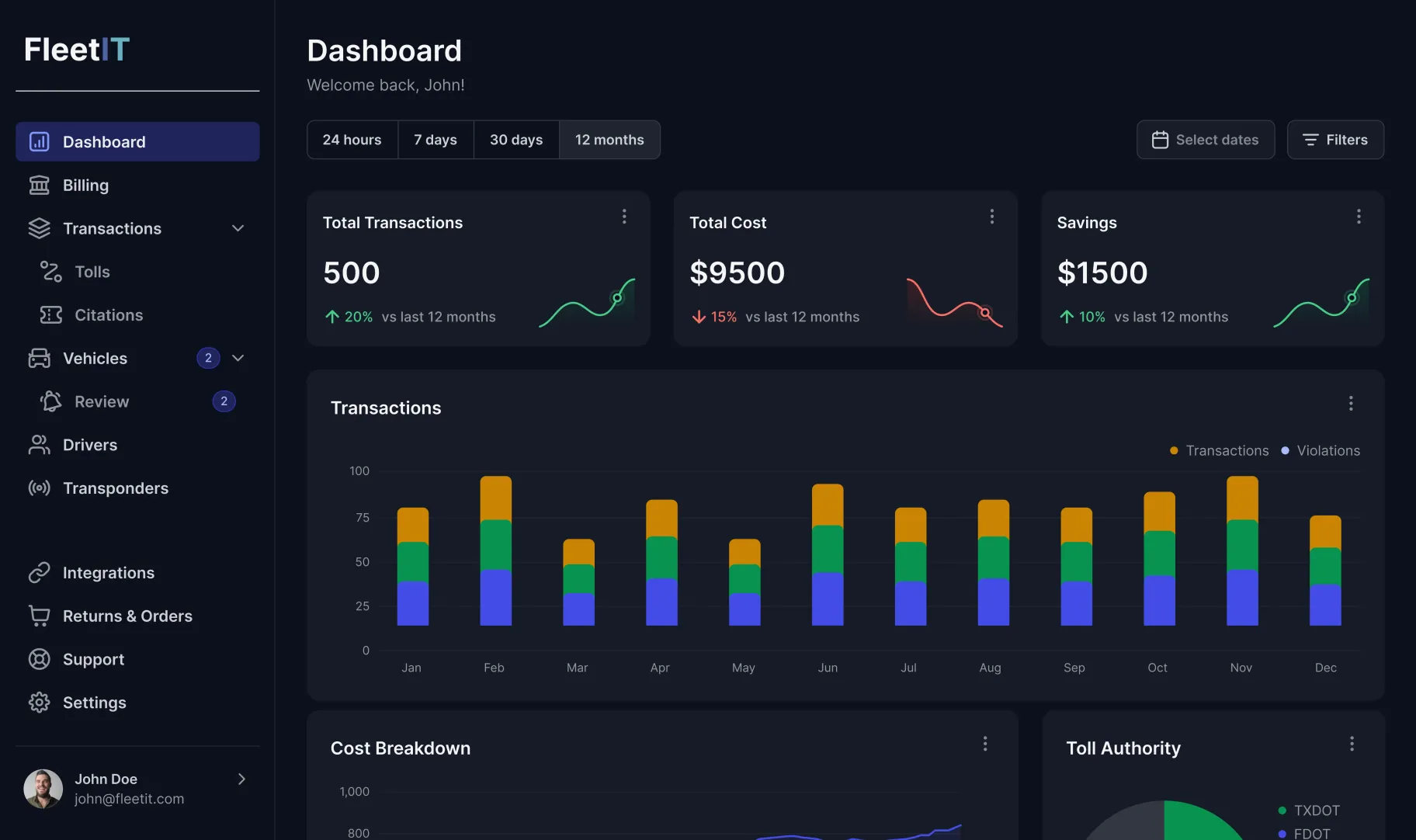1416x840 pixels.
Task: Open Integrations via its link icon
Action: 39,573
